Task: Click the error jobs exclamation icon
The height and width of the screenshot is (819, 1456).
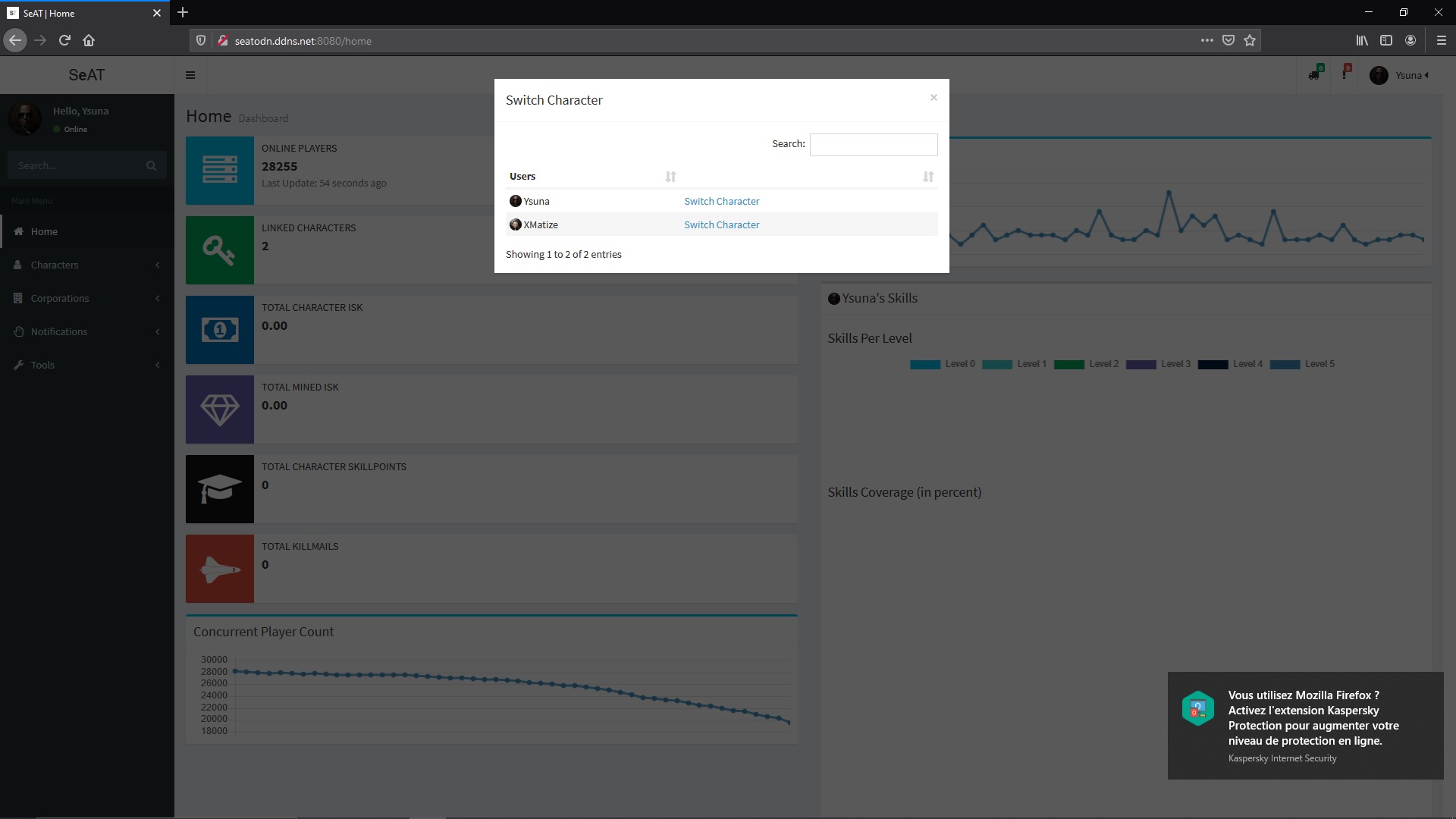Action: (x=1345, y=74)
